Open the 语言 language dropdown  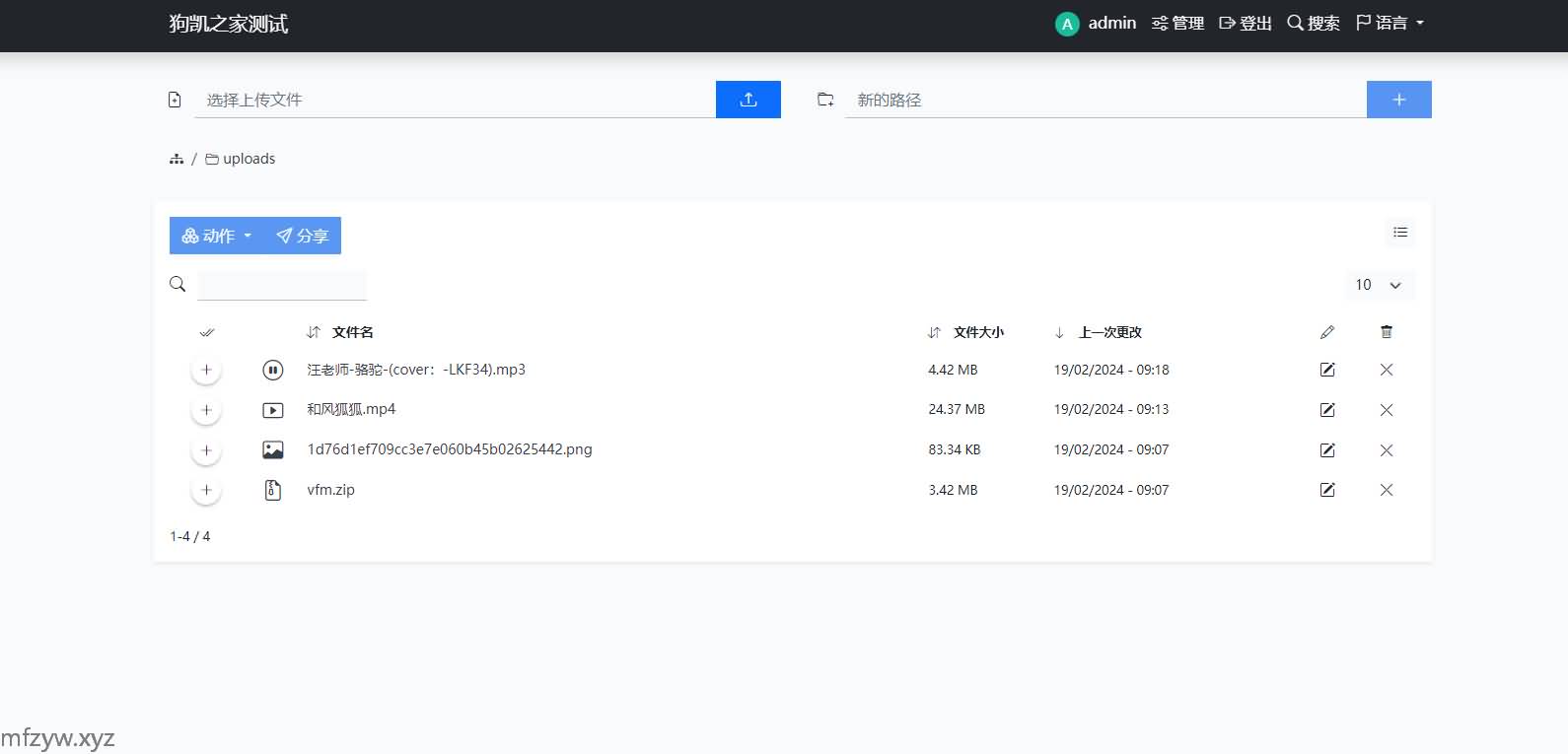click(x=1390, y=23)
